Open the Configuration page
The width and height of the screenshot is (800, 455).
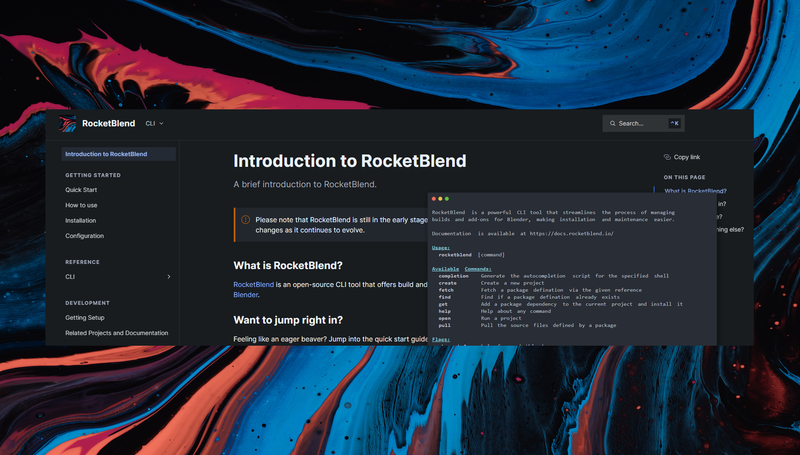click(85, 236)
